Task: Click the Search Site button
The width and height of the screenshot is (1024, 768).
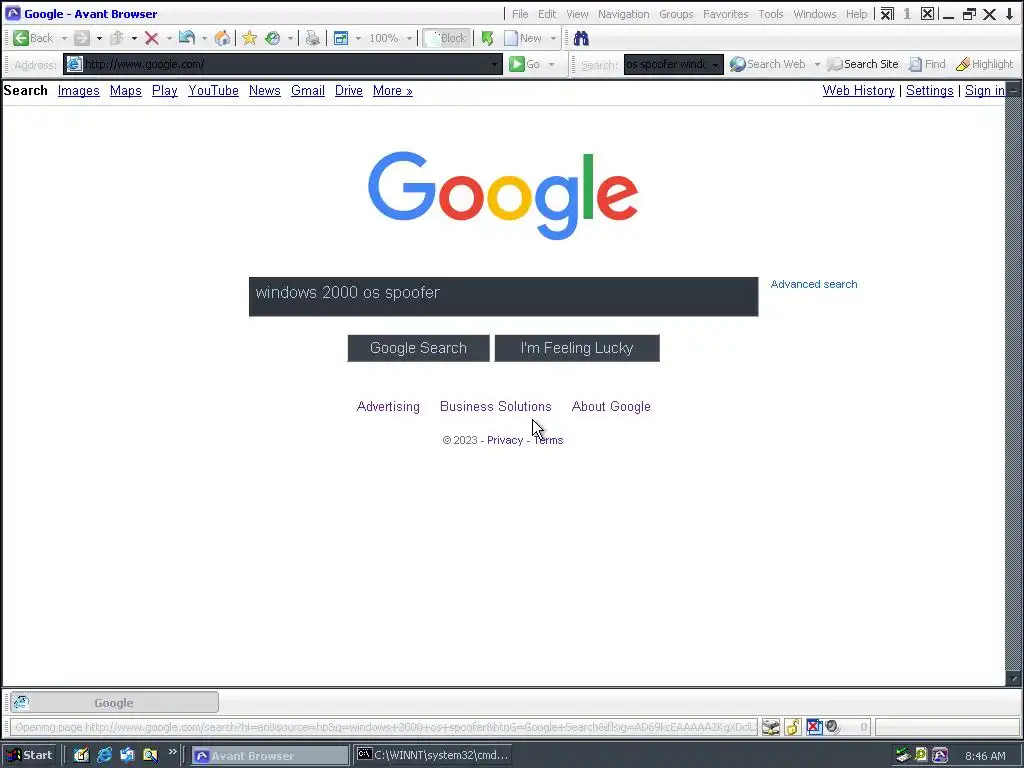Action: (x=863, y=64)
